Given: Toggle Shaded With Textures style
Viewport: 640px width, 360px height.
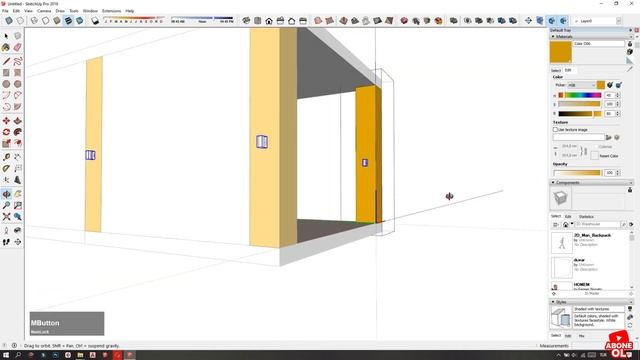Looking at the screenshot, I should point(68,21).
